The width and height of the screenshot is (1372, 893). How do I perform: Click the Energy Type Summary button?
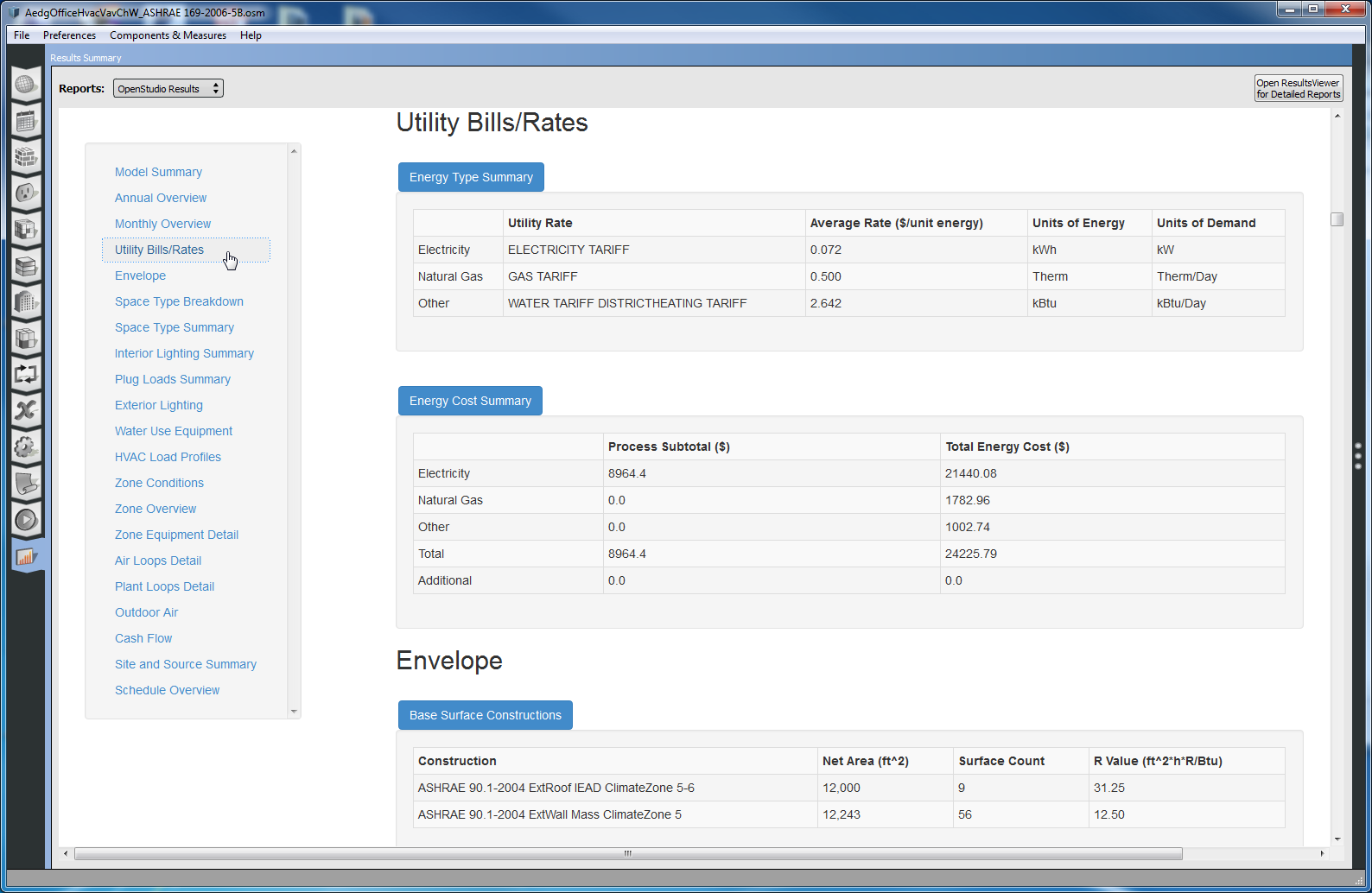coord(471,177)
